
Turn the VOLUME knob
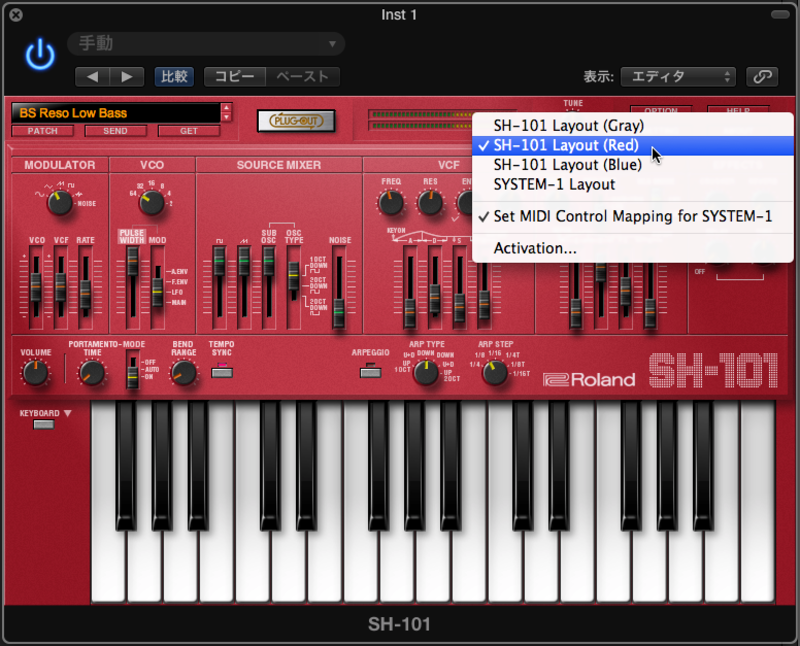(35, 374)
